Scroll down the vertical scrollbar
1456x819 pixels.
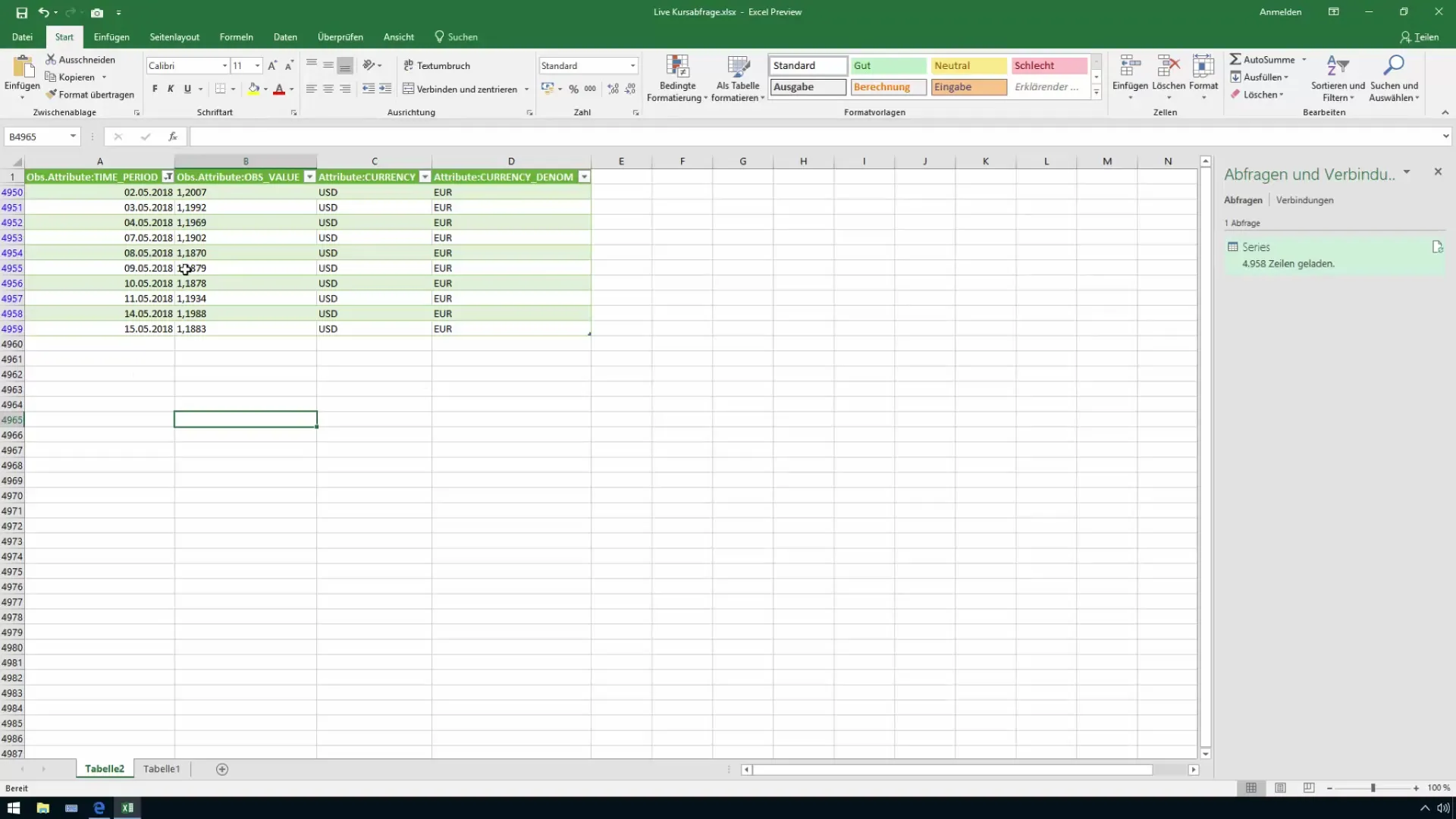tap(1206, 753)
